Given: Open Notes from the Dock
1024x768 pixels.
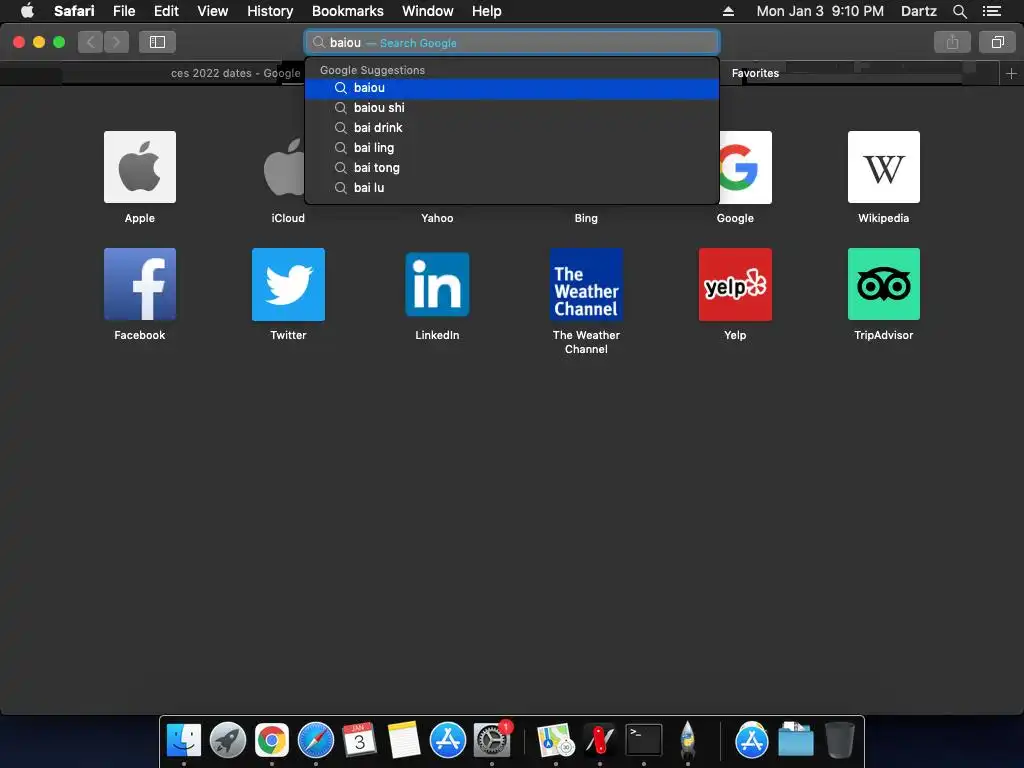Looking at the screenshot, I should click(x=404, y=741).
